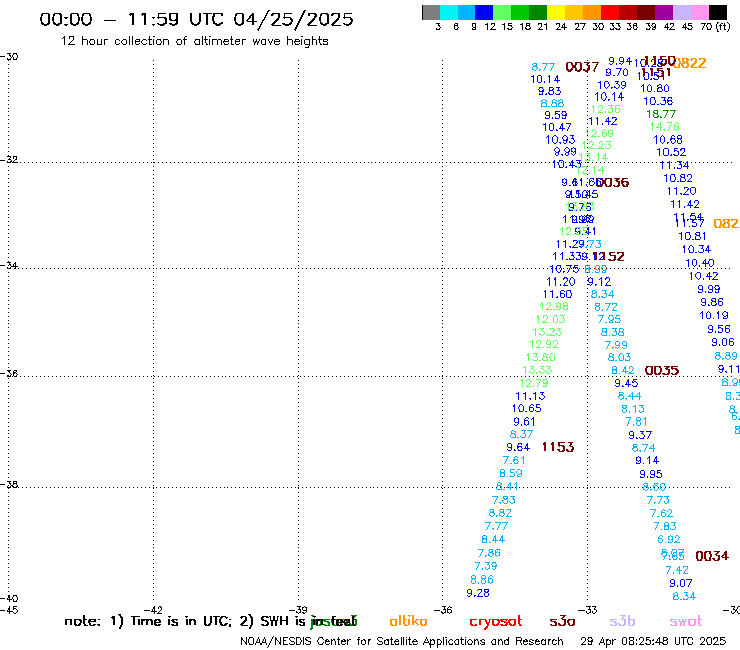Click the 'altika' satellite legend label
Screen dimensions: 740x650
(x=408, y=621)
